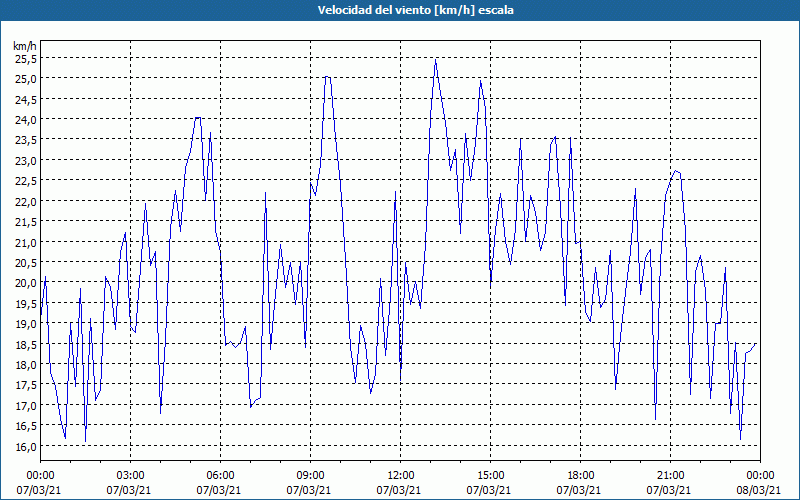
Task: Click the "06:00" time label
Action: (220, 476)
